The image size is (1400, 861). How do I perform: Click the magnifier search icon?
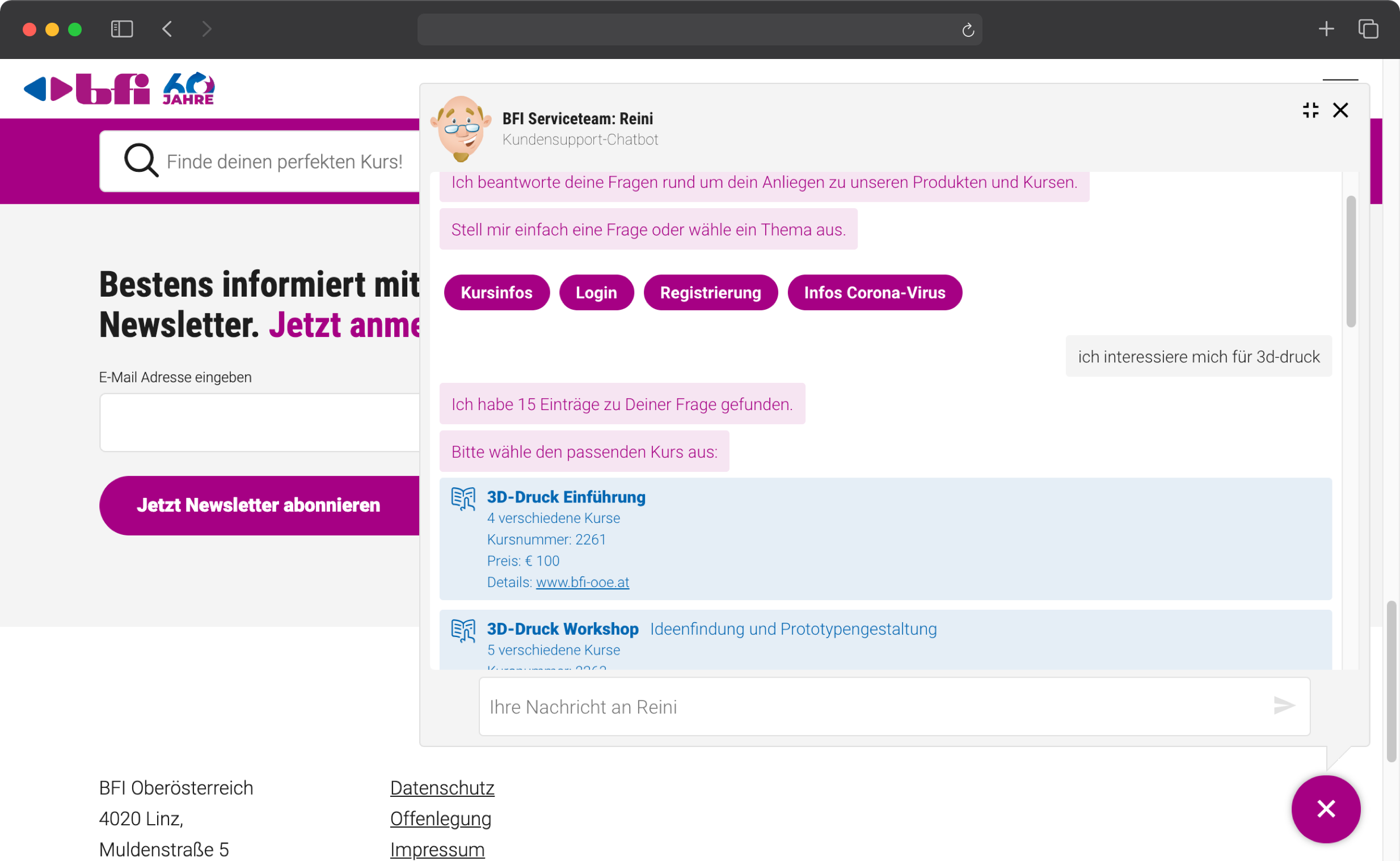coord(141,161)
